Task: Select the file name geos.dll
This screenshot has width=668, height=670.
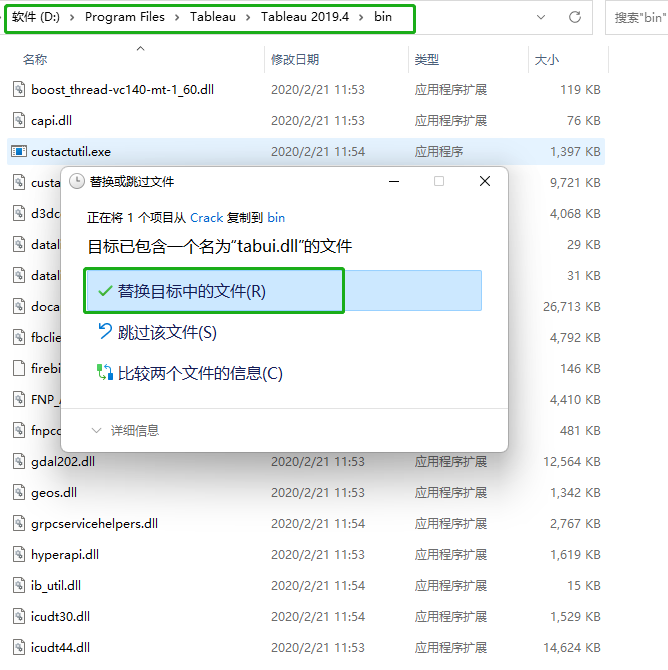Action: pos(54,493)
